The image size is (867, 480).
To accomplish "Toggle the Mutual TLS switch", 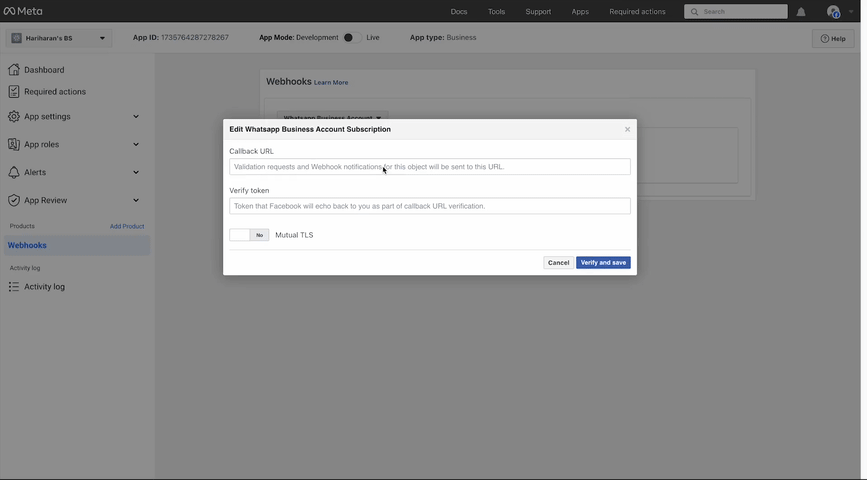I will tap(249, 235).
